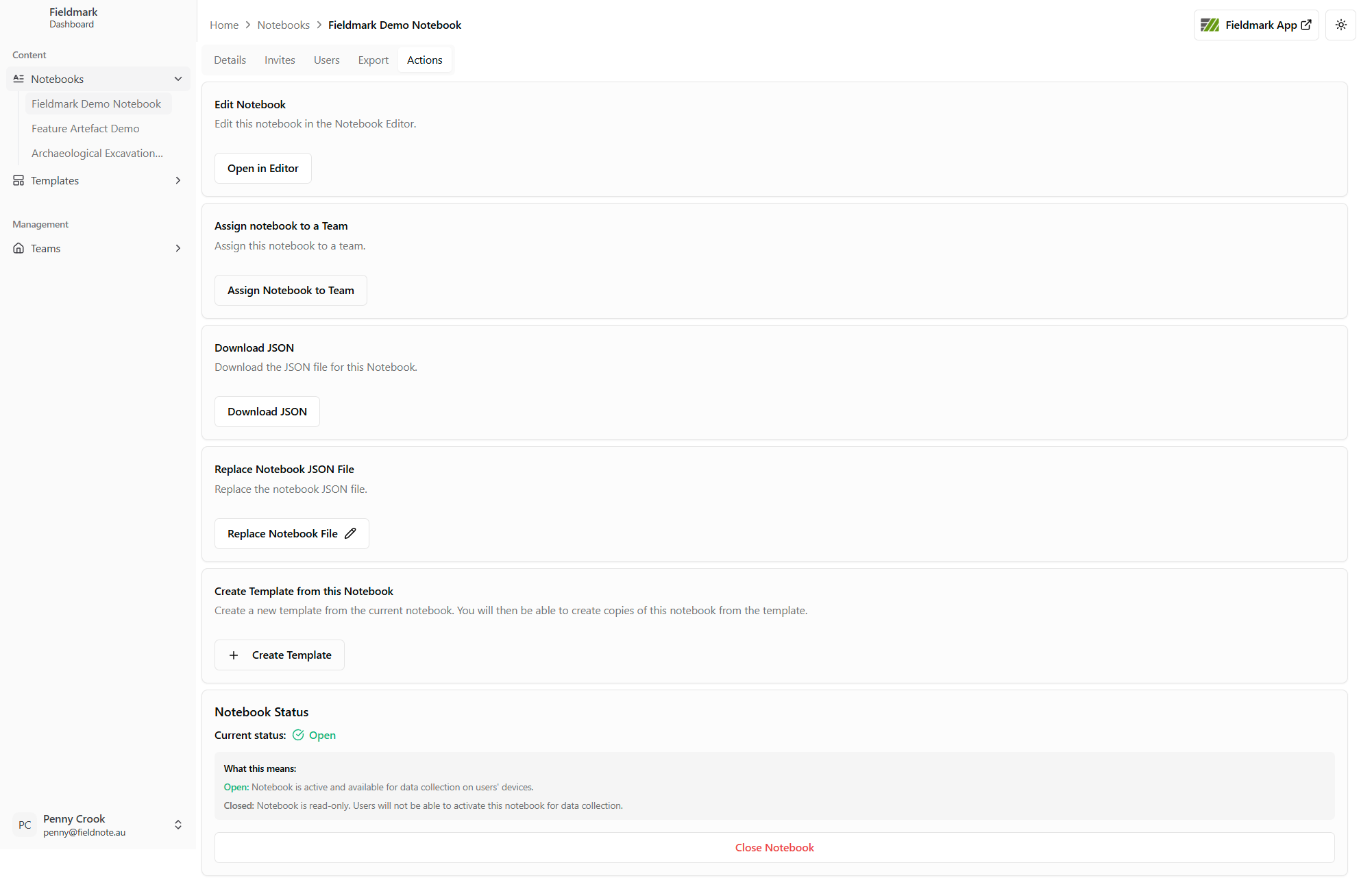This screenshot has width=1372, height=887.
Task: Switch to the Details tab
Action: pos(230,60)
